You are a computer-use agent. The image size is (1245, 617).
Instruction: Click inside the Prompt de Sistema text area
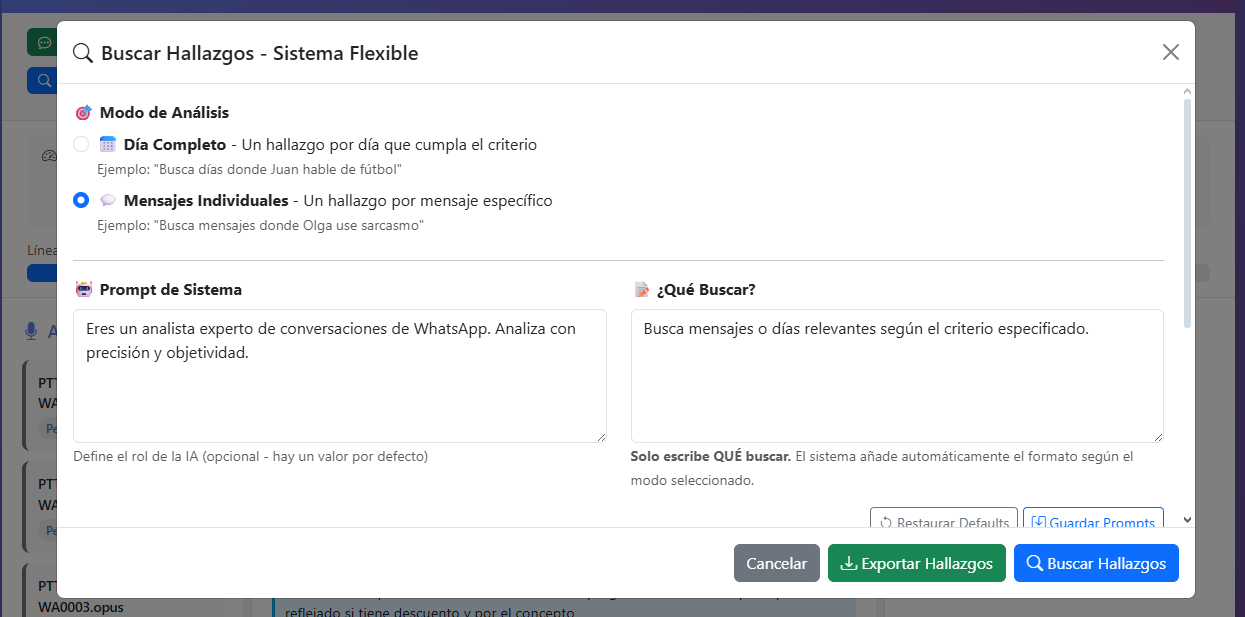pyautogui.click(x=340, y=375)
